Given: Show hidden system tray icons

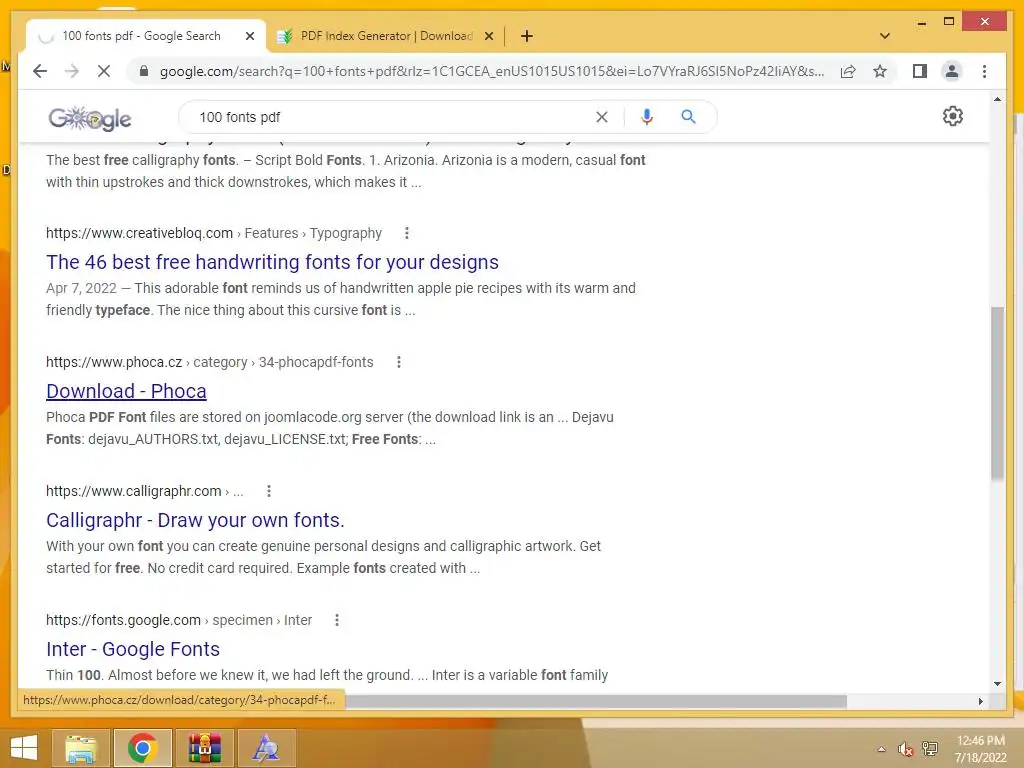Looking at the screenshot, I should [x=881, y=749].
